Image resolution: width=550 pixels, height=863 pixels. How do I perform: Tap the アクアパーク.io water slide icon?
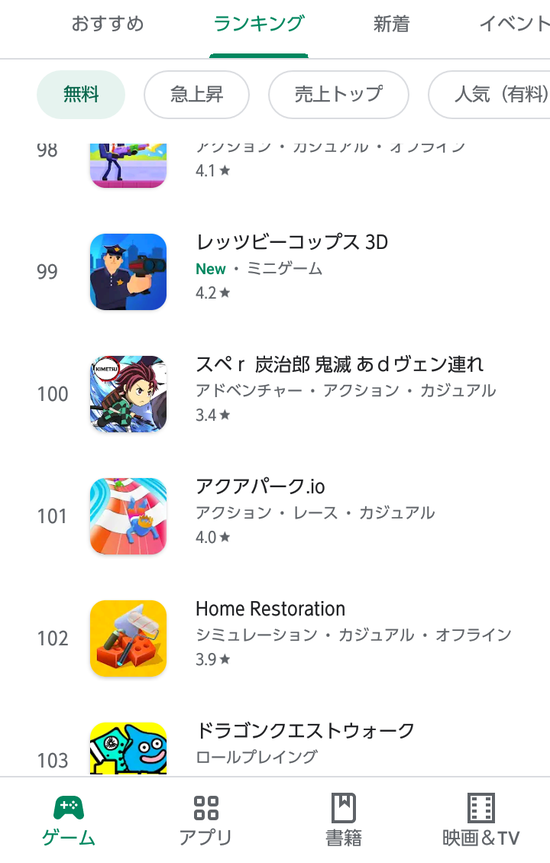[x=128, y=516]
